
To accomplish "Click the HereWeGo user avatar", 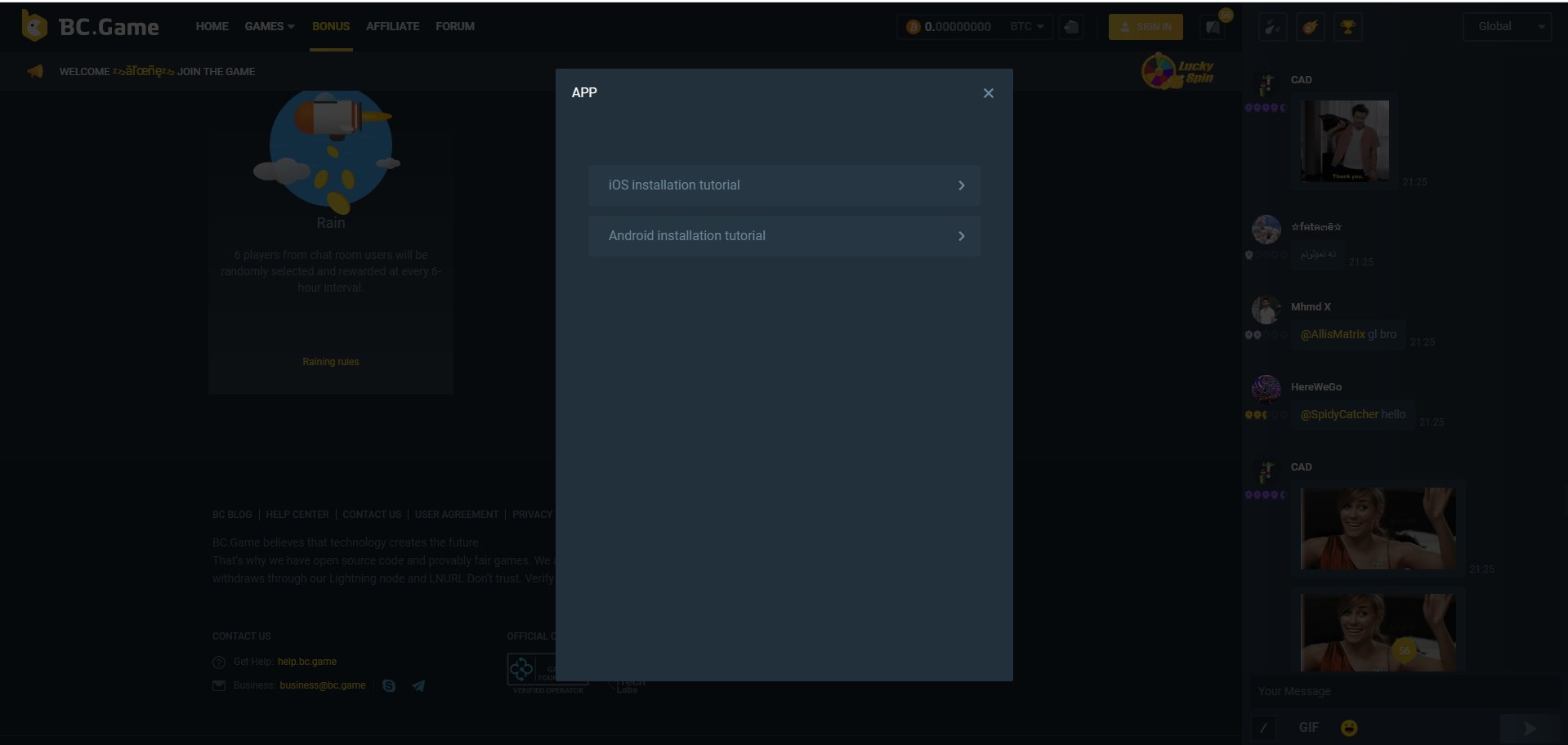I will pos(1266,390).
